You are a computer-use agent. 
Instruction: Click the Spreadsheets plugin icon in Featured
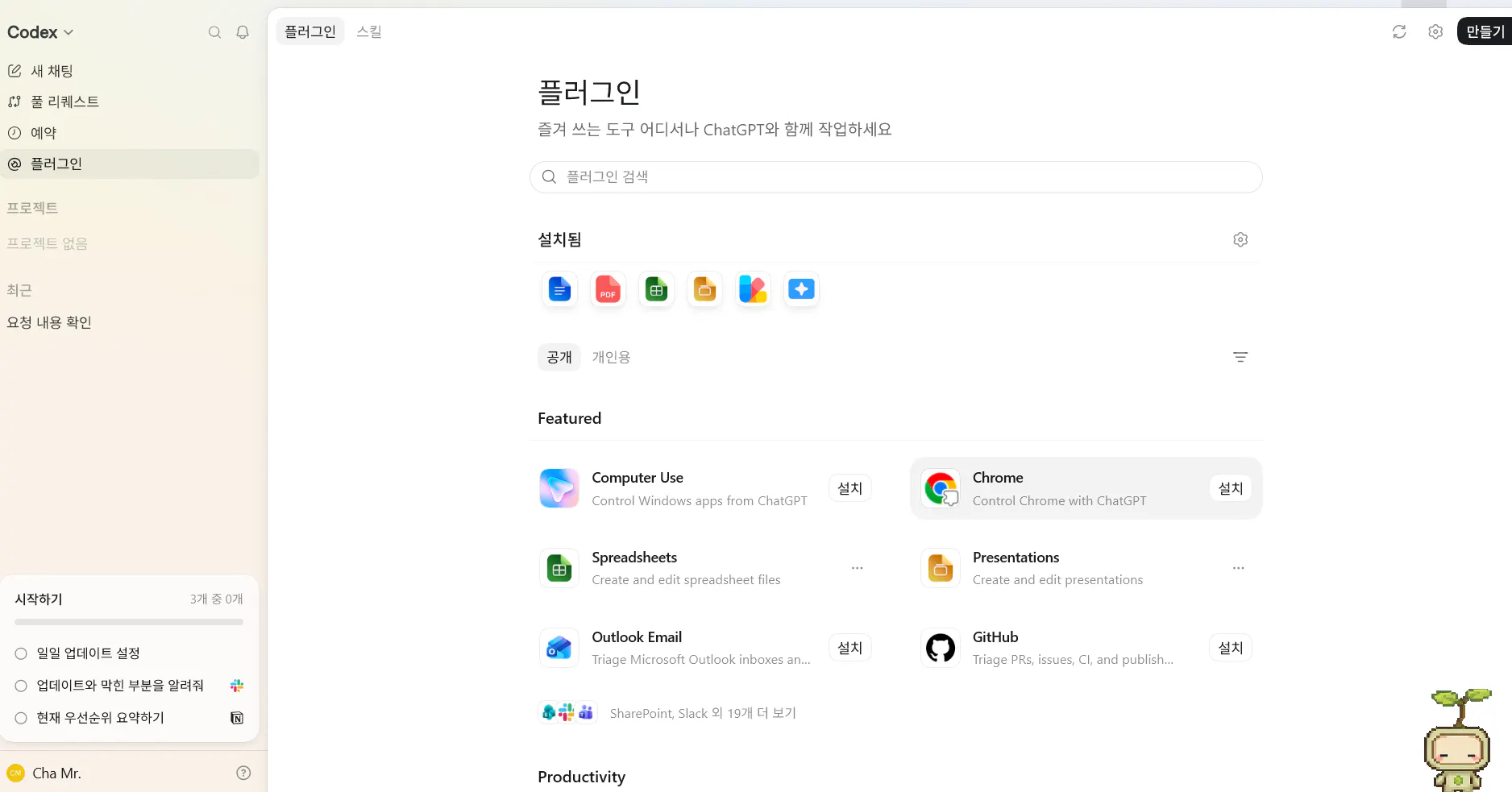pos(559,568)
